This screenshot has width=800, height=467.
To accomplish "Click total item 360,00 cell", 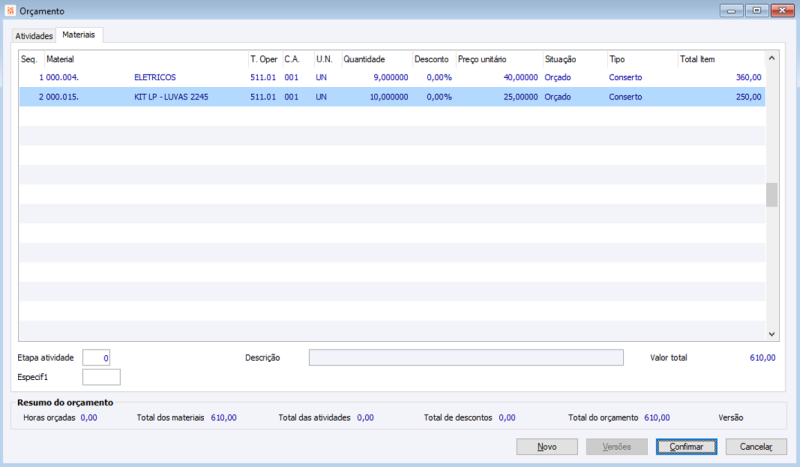I will click(x=748, y=78).
